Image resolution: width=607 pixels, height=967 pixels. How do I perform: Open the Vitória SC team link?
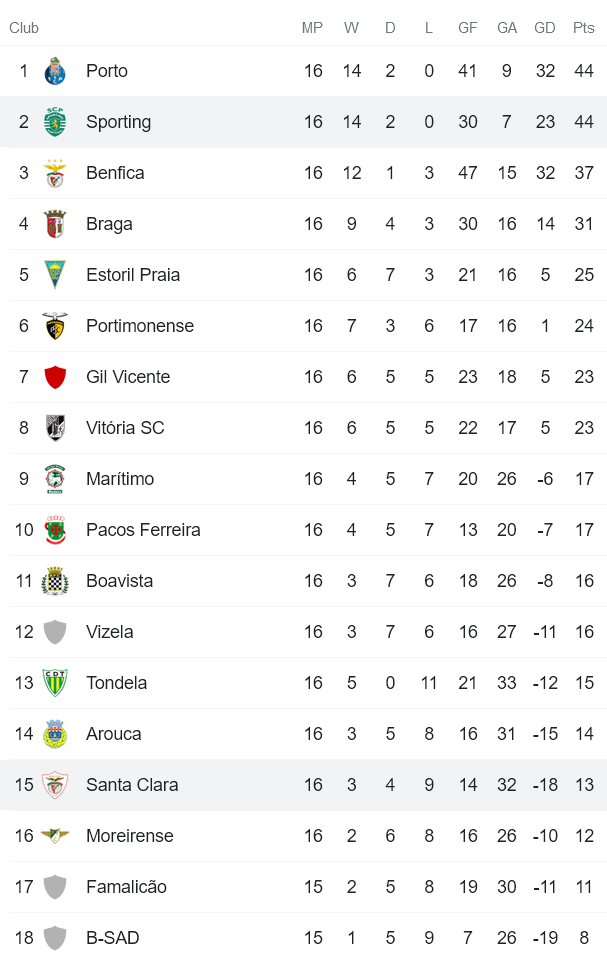click(x=125, y=428)
